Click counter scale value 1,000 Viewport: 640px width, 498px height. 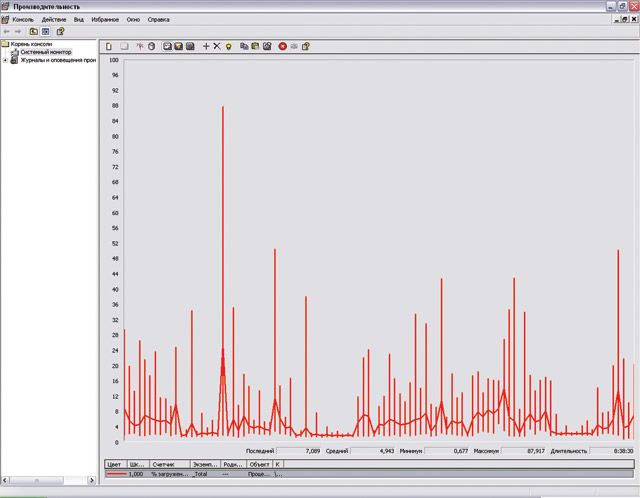click(x=136, y=474)
